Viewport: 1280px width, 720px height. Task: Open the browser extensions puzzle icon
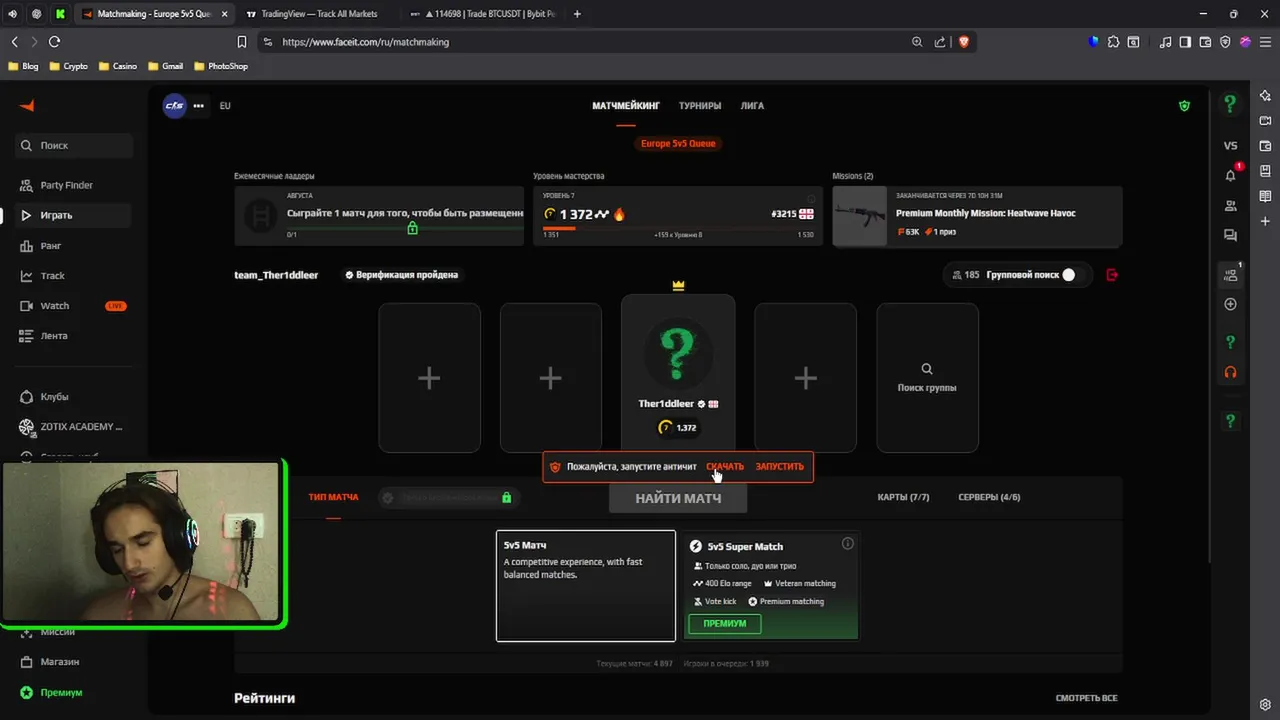tap(1114, 42)
